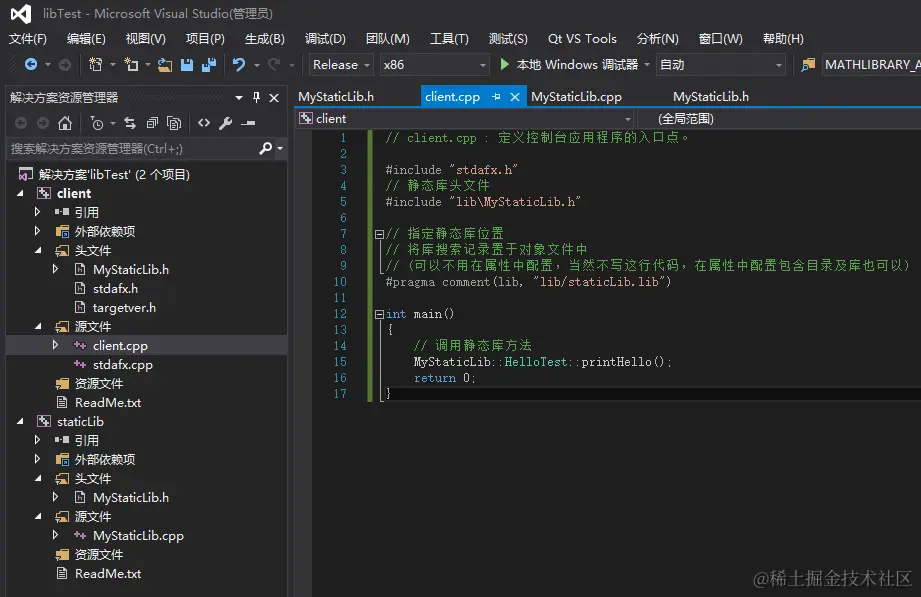Open the Qt VS Tools menu
The image size is (921, 597).
pos(582,39)
